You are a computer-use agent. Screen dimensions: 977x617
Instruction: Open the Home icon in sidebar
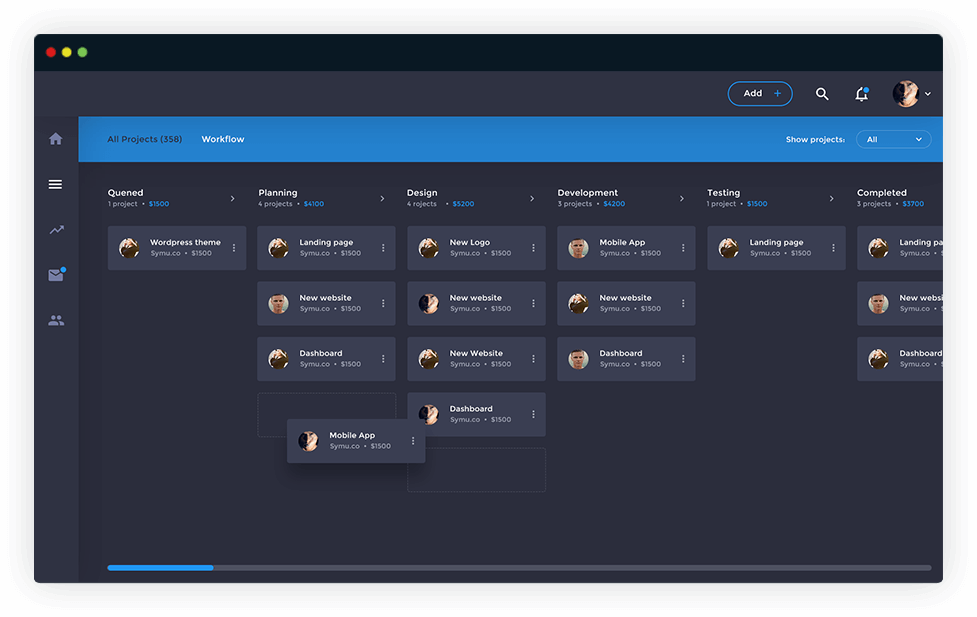[56, 139]
